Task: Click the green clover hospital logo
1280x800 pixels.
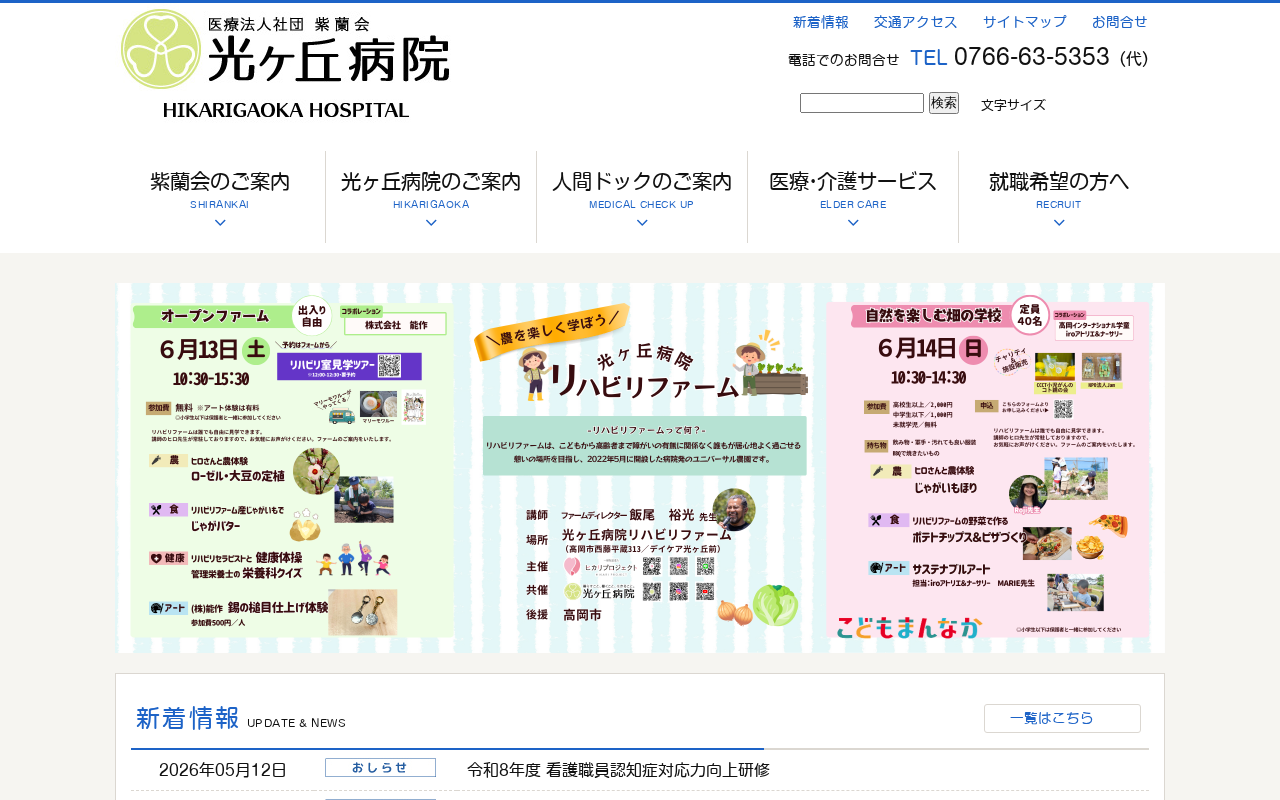Action: (x=161, y=50)
